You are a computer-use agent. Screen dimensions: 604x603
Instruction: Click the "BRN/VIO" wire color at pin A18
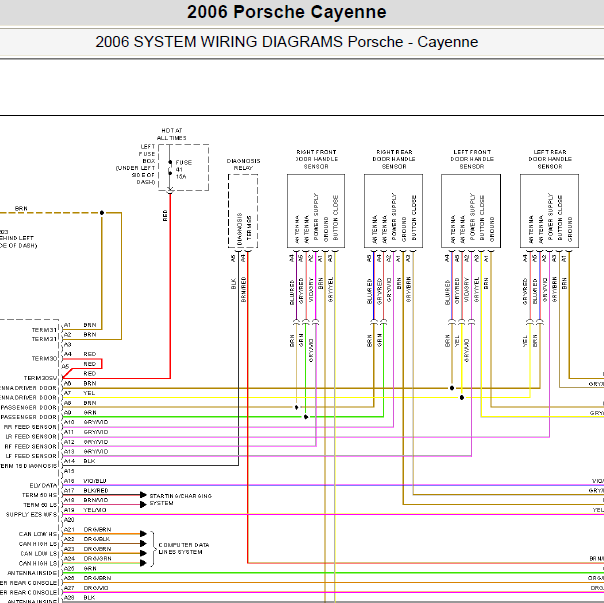[x=96, y=500]
